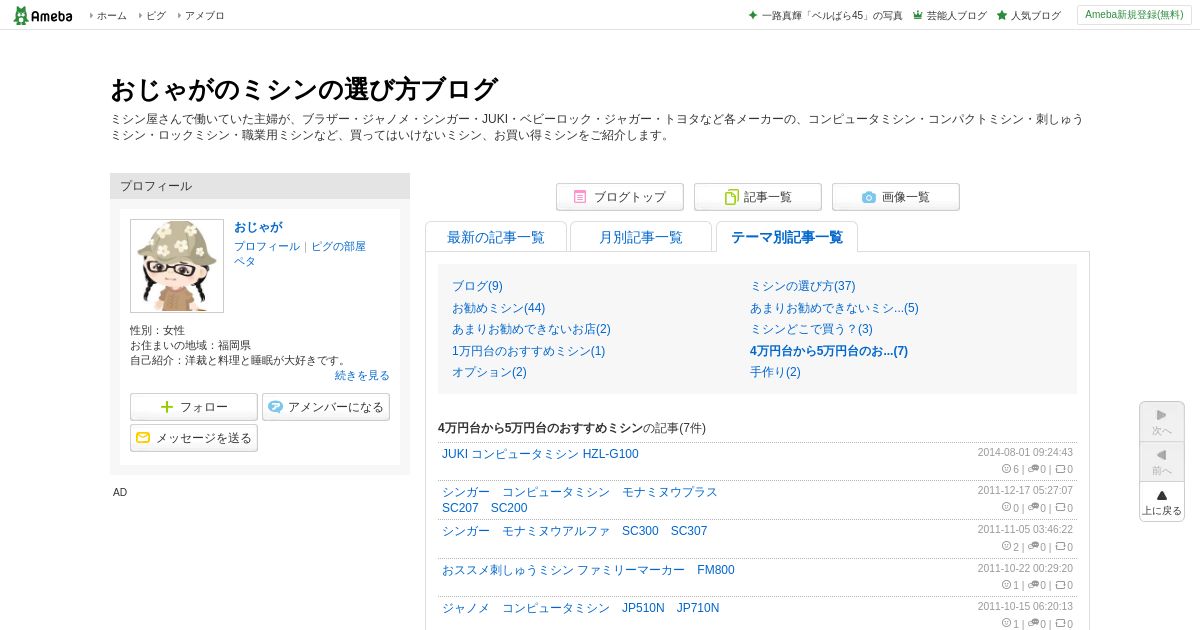Click date 2014-08-01 09:24:43
1200x630 pixels.
(x=1025, y=452)
